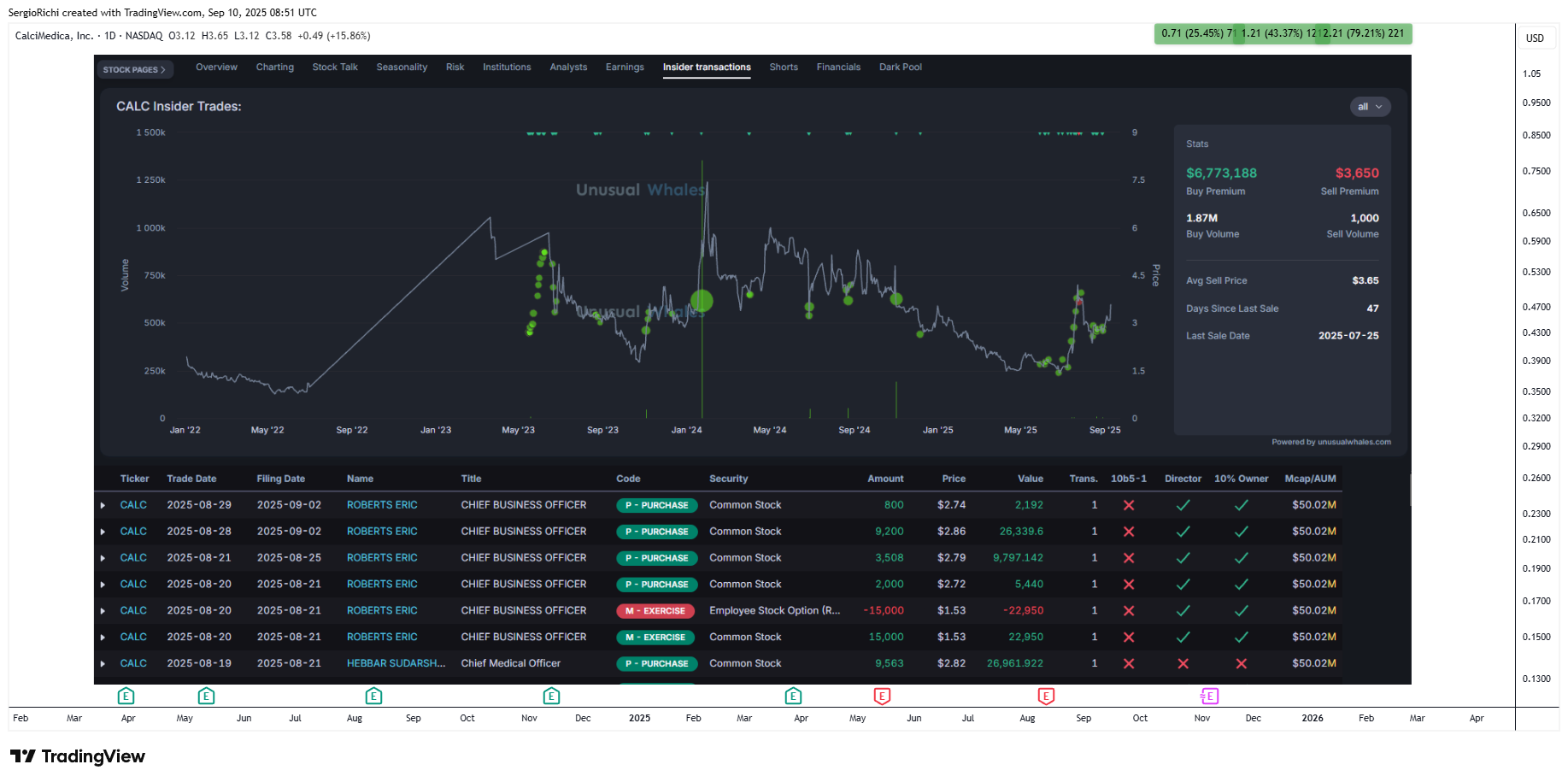Screen dimensions: 1568x782
Task: Click 10% Owner red X in HEBBAR row
Action: pos(1242,663)
